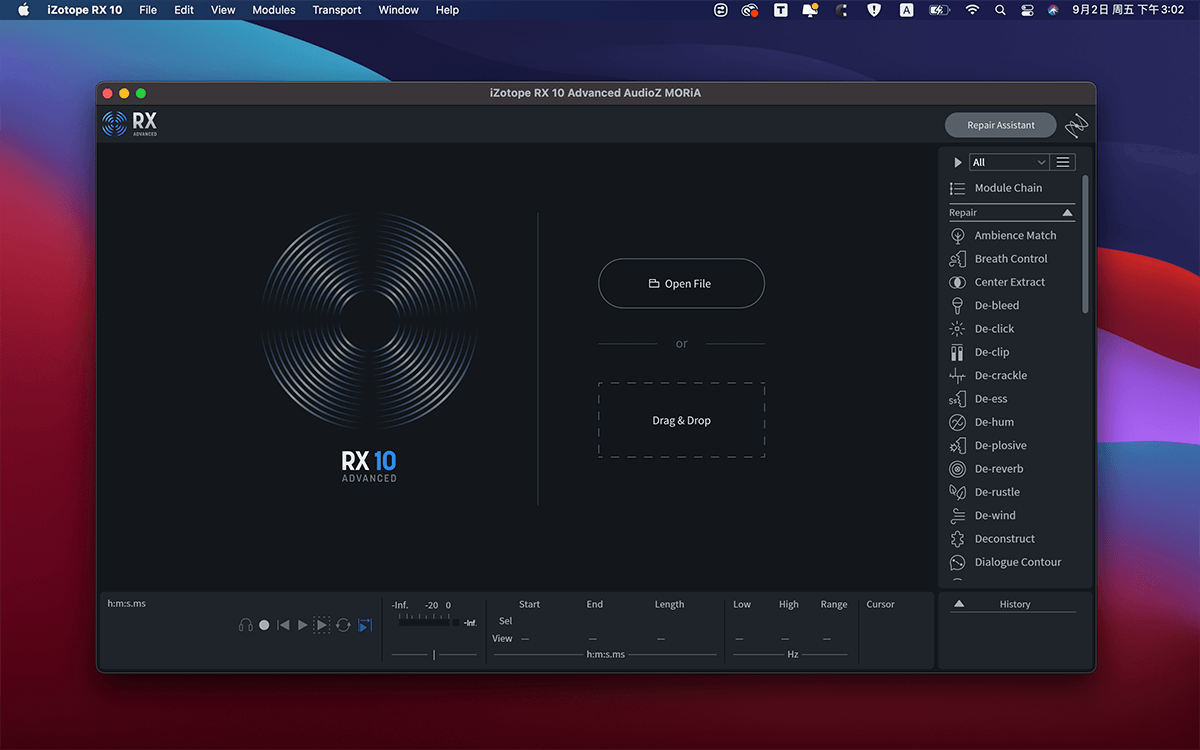
Task: Click the Wi-Fi status icon
Action: 972,10
